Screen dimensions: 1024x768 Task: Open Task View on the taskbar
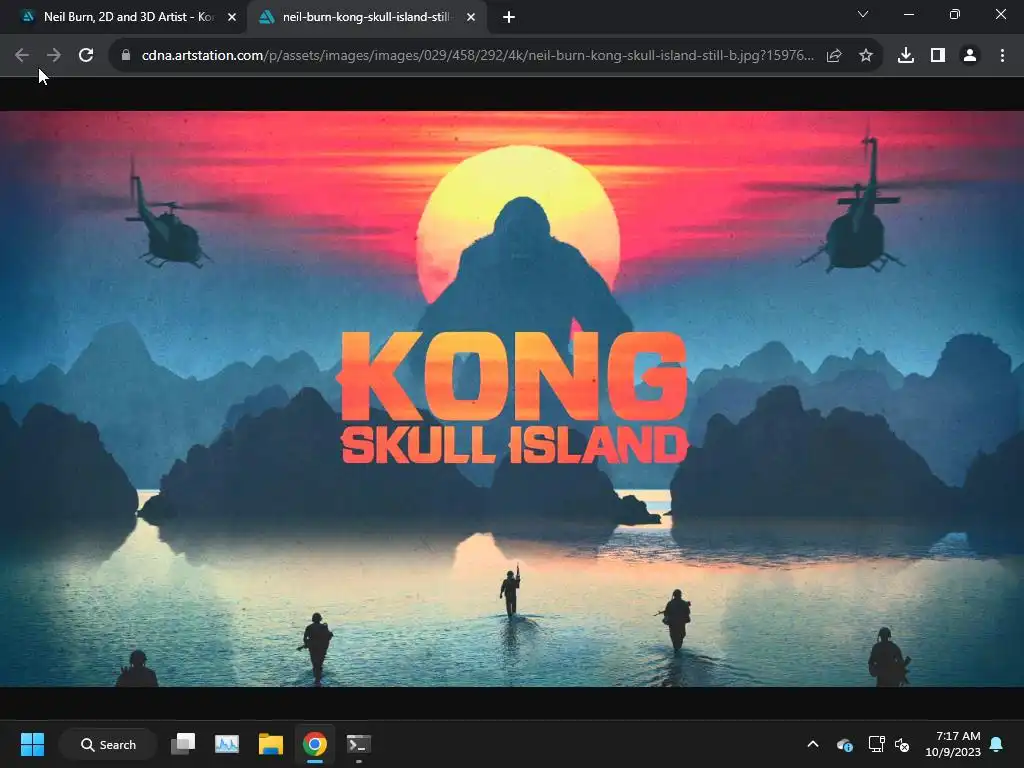[183, 744]
